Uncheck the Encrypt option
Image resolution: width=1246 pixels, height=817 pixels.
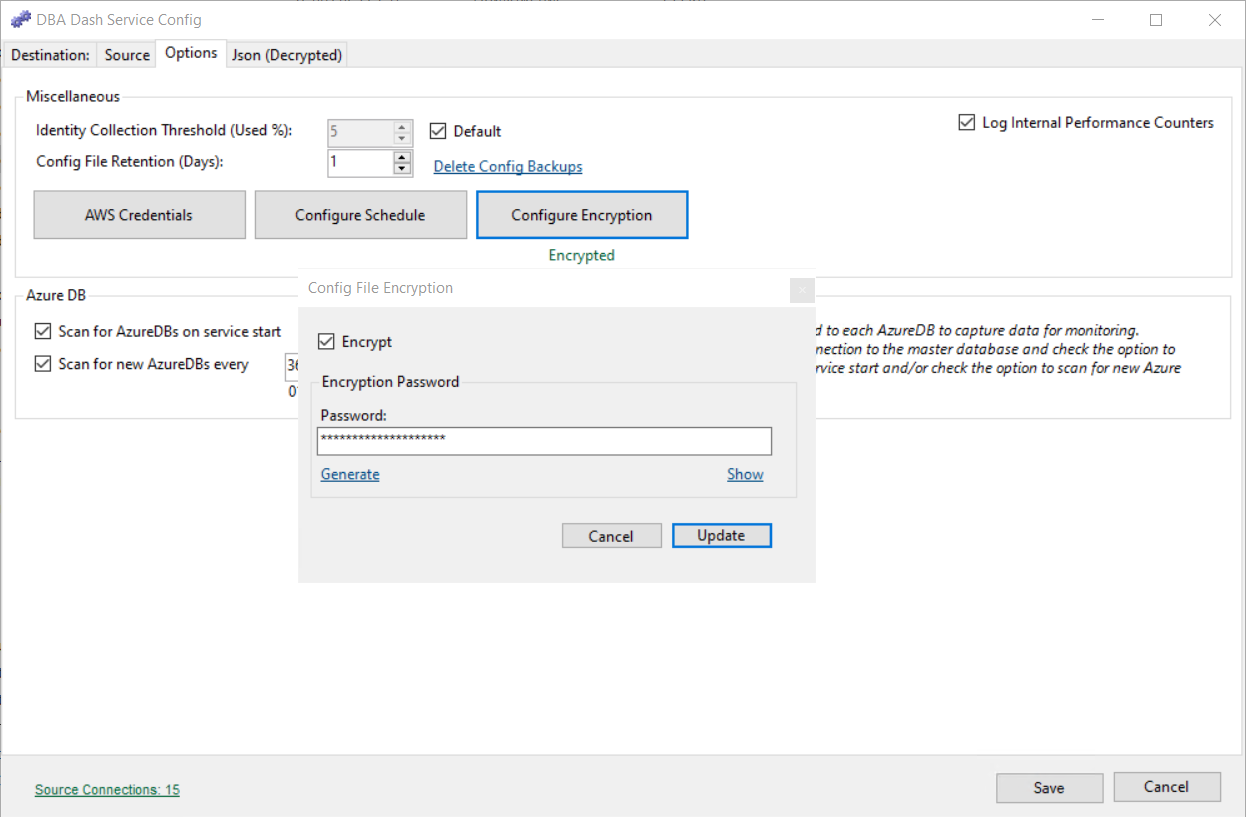pos(327,341)
